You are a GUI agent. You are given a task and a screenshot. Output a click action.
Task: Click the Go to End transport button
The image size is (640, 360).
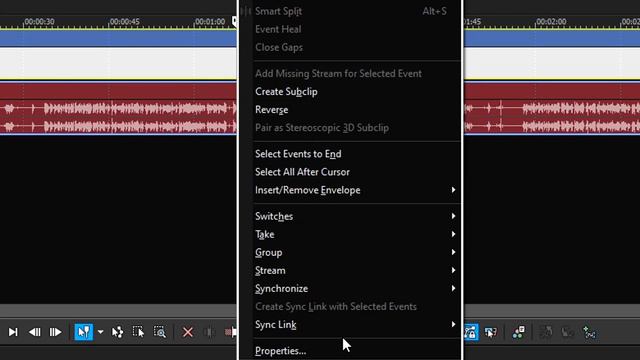[x=13, y=332]
